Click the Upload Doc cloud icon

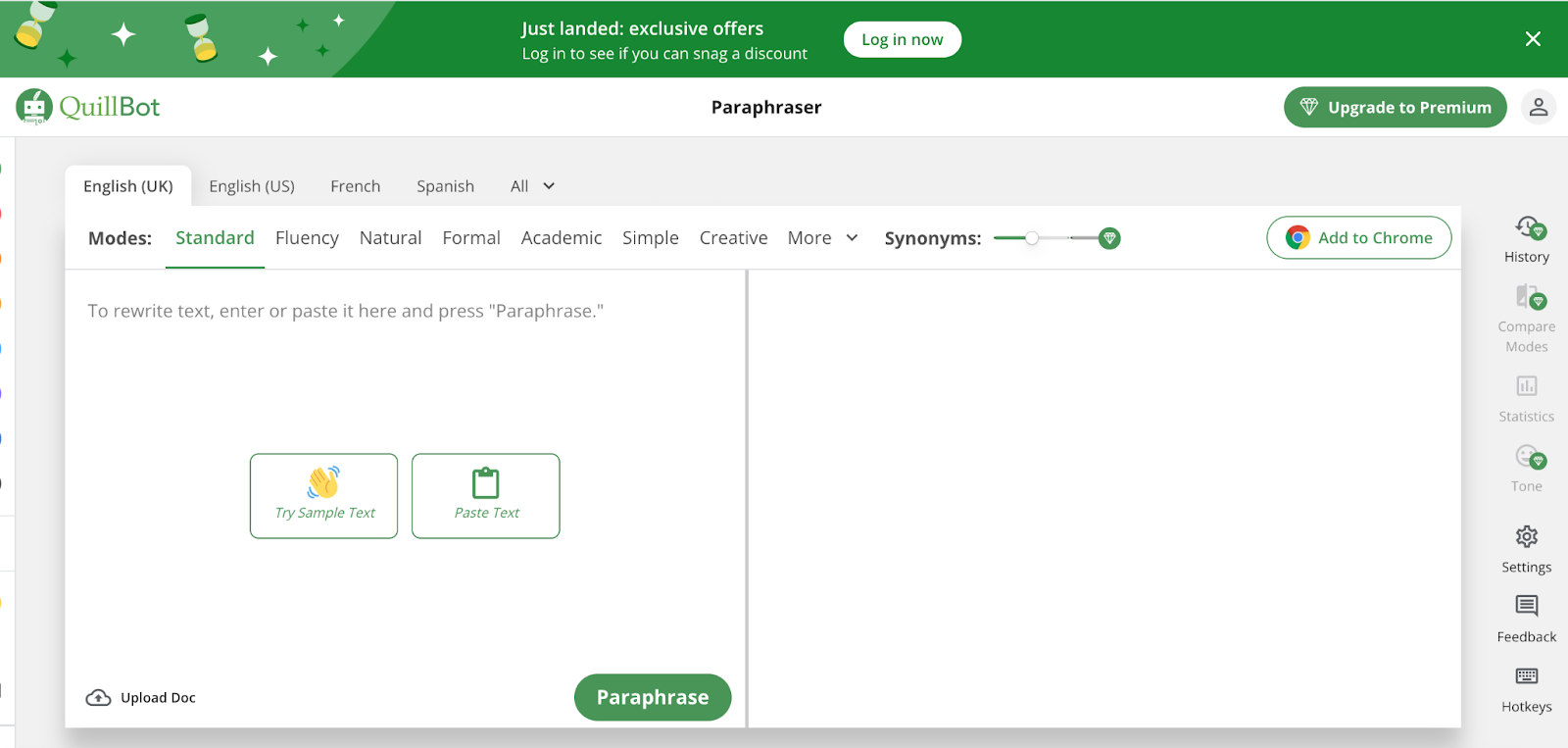point(98,697)
